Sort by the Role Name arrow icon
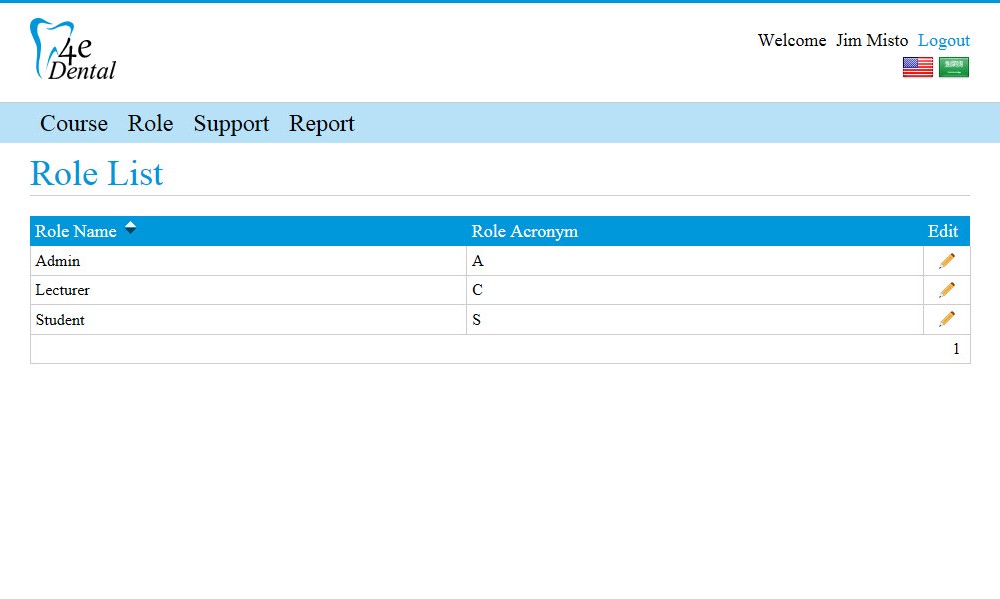The image size is (1000, 599). tap(130, 228)
